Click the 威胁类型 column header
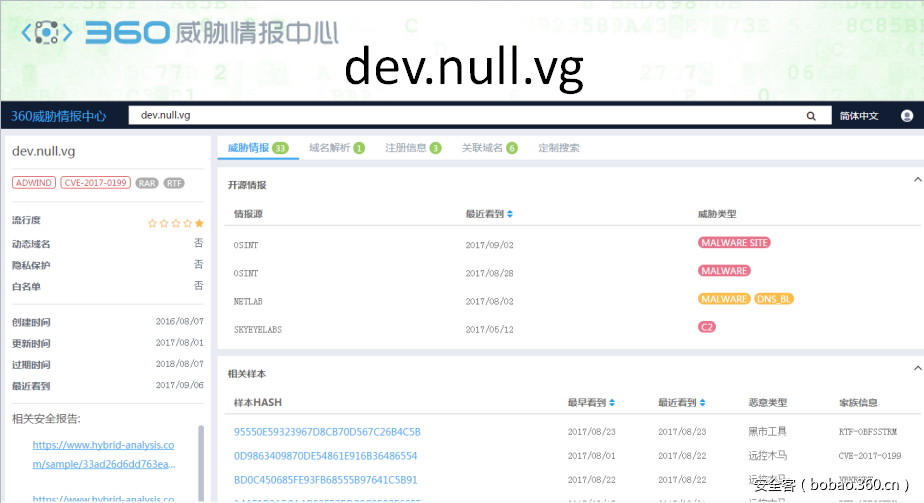The image size is (924, 503). [x=717, y=214]
